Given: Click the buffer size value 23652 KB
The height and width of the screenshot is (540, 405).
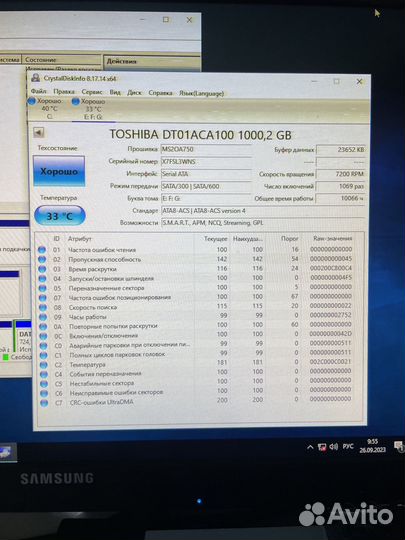Looking at the screenshot, I should (341, 149).
